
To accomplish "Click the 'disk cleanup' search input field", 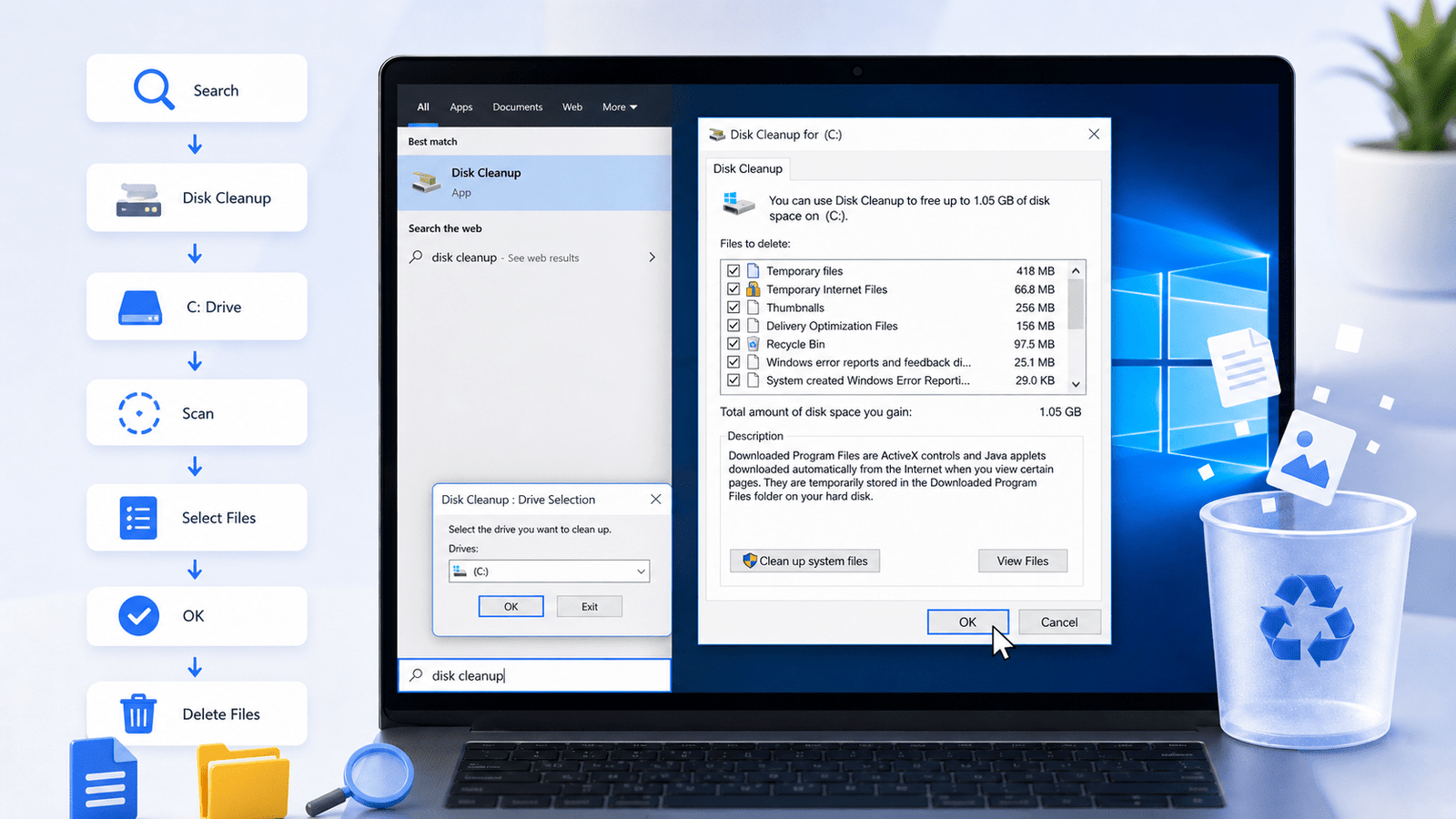I will [535, 675].
